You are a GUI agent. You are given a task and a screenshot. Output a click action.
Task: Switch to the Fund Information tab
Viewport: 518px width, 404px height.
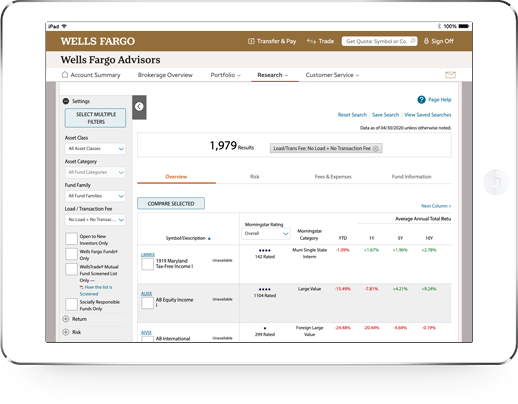(x=412, y=177)
